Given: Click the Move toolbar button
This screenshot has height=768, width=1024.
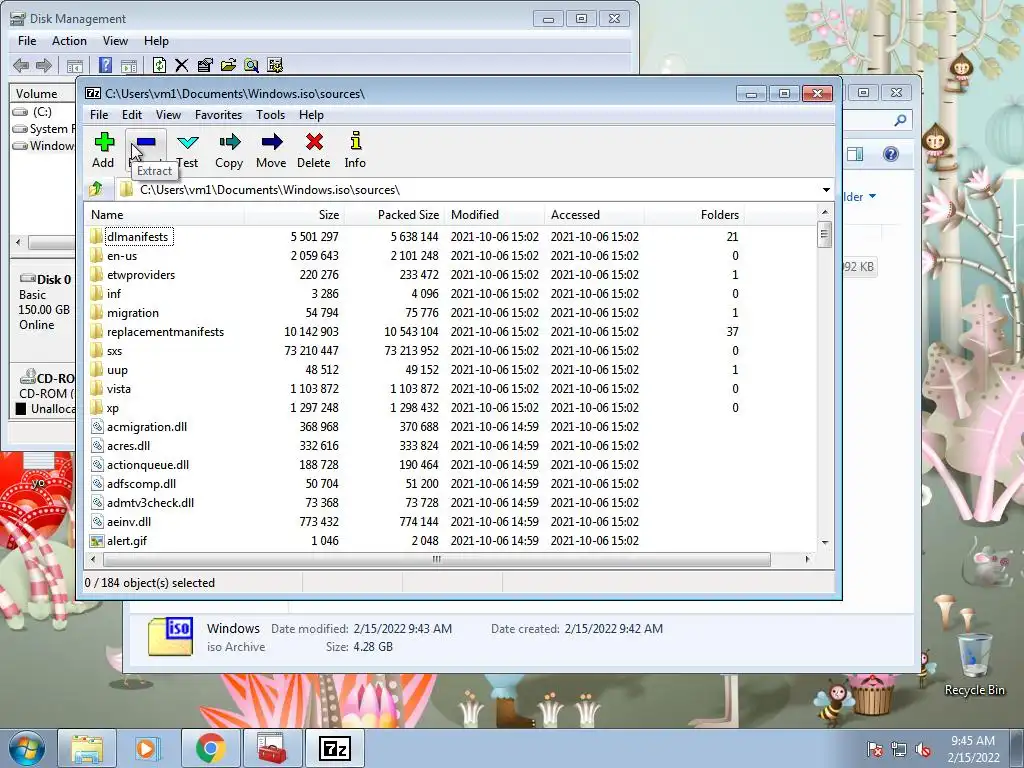Looking at the screenshot, I should tap(271, 150).
